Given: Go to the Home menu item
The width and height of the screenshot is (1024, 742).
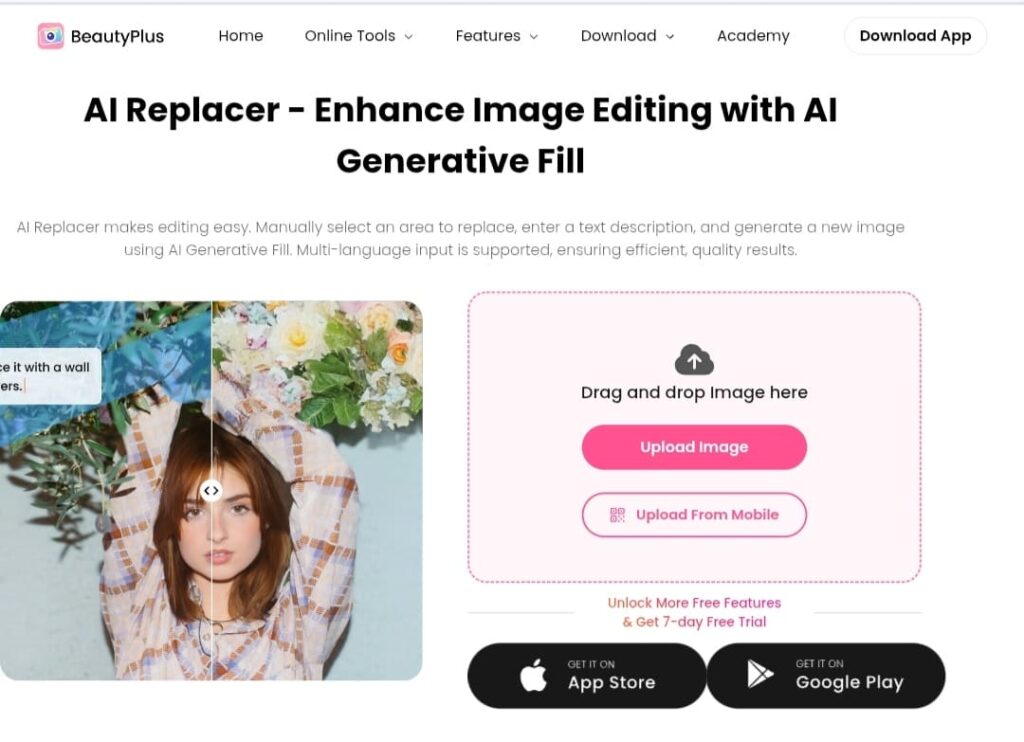Looking at the screenshot, I should click(241, 36).
